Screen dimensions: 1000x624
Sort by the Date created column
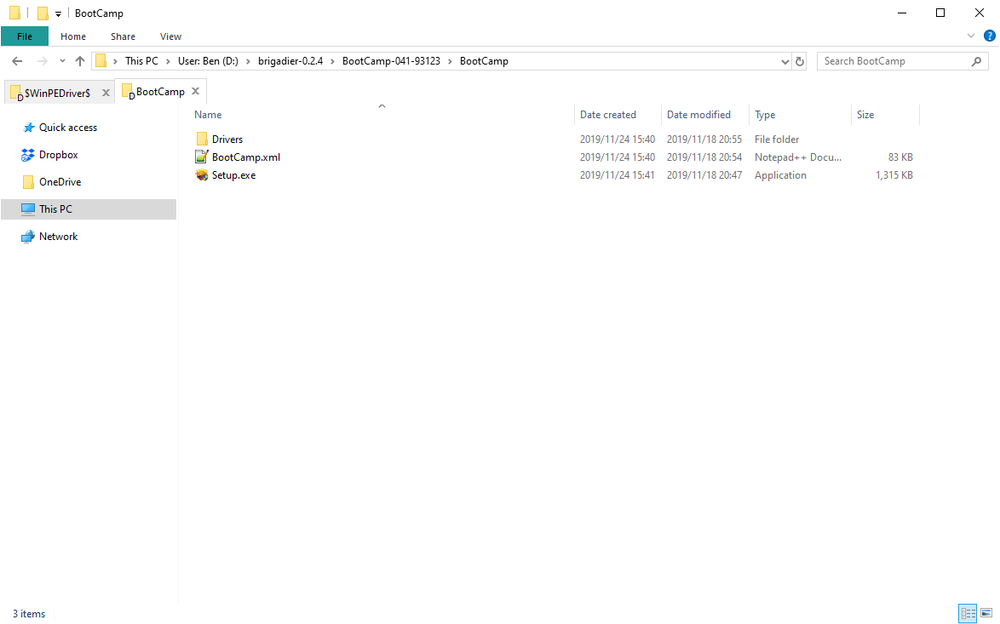608,115
